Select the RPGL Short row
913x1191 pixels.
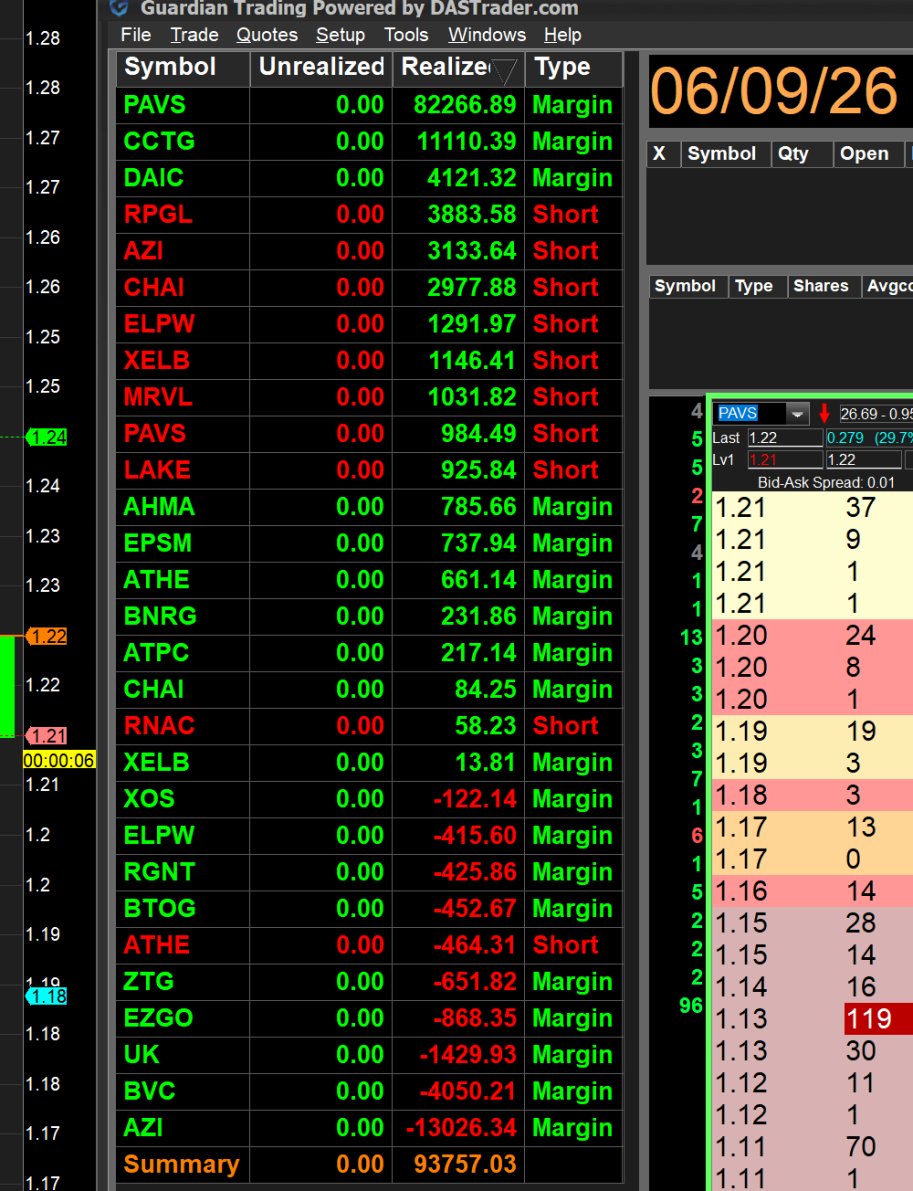369,214
